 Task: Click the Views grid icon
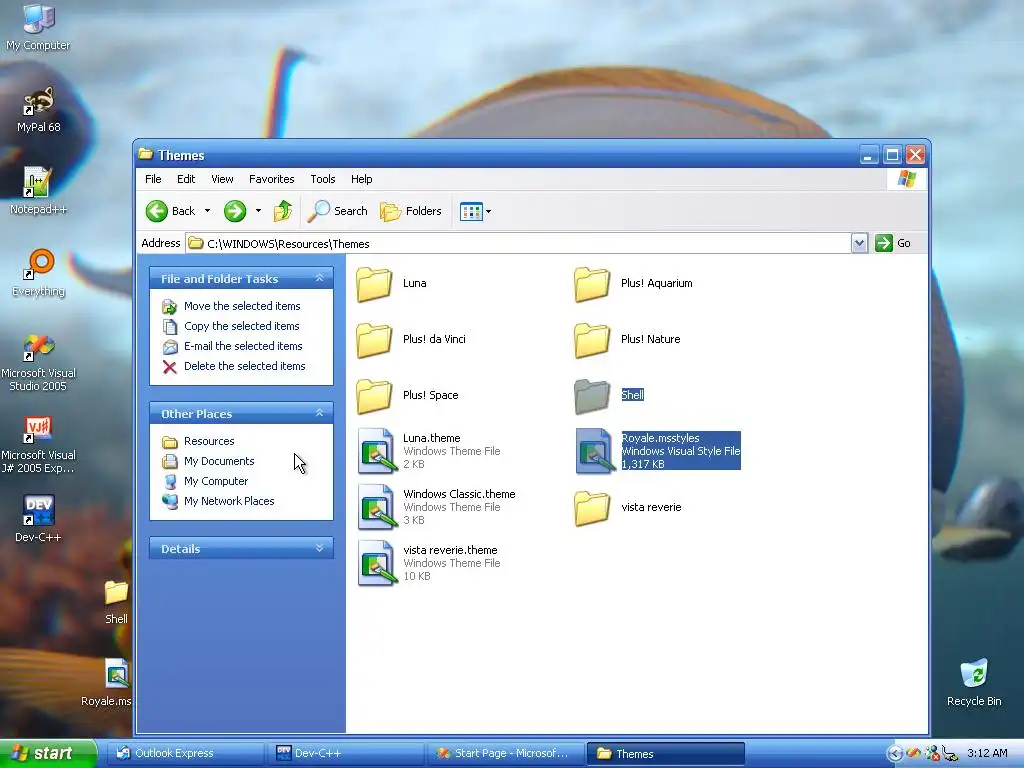pyautogui.click(x=471, y=212)
